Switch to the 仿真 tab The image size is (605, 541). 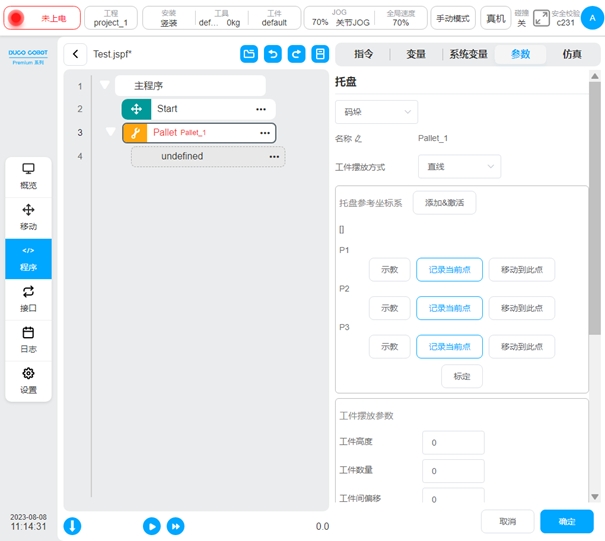(x=572, y=55)
